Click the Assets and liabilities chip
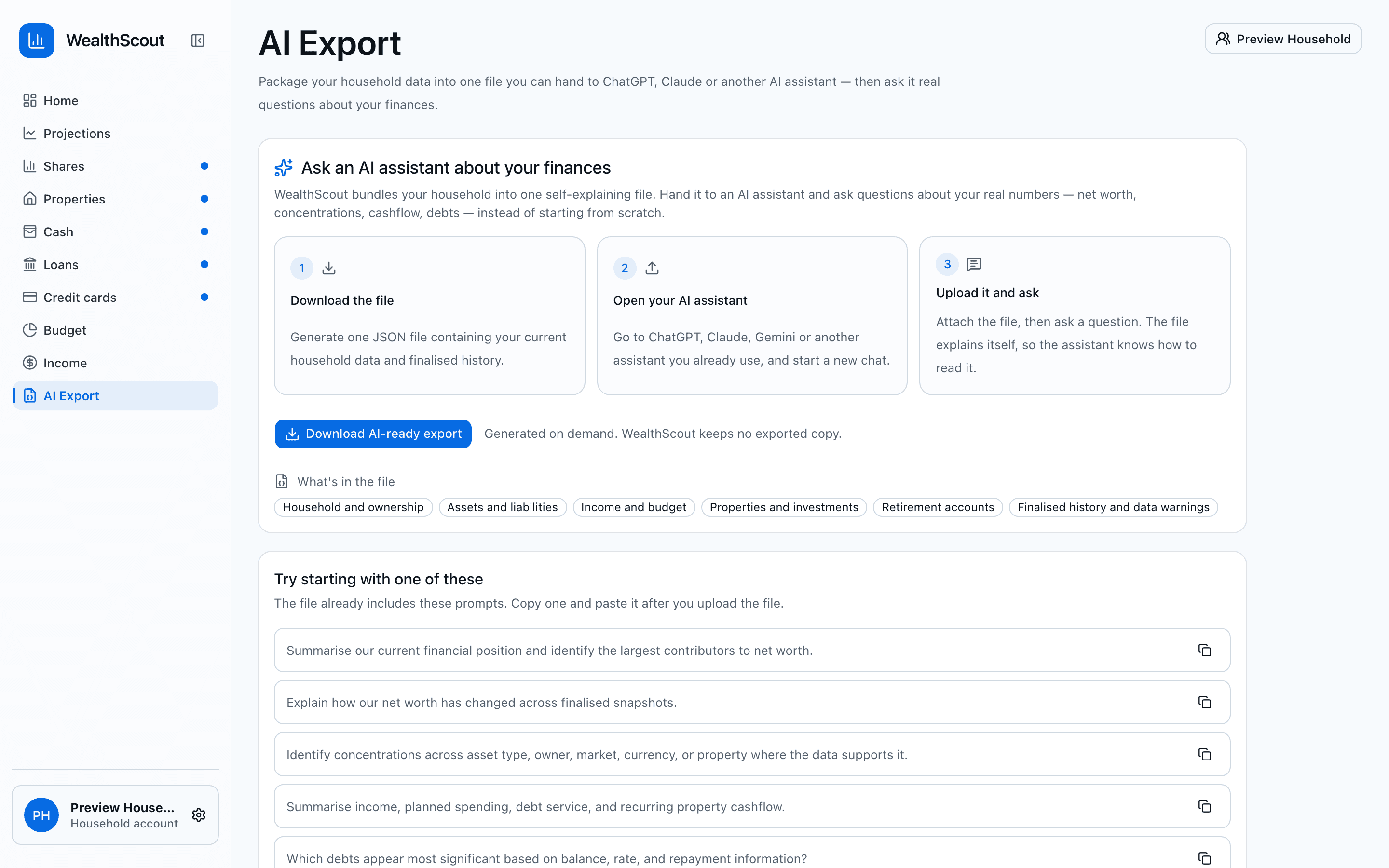This screenshot has width=1389, height=868. [502, 507]
